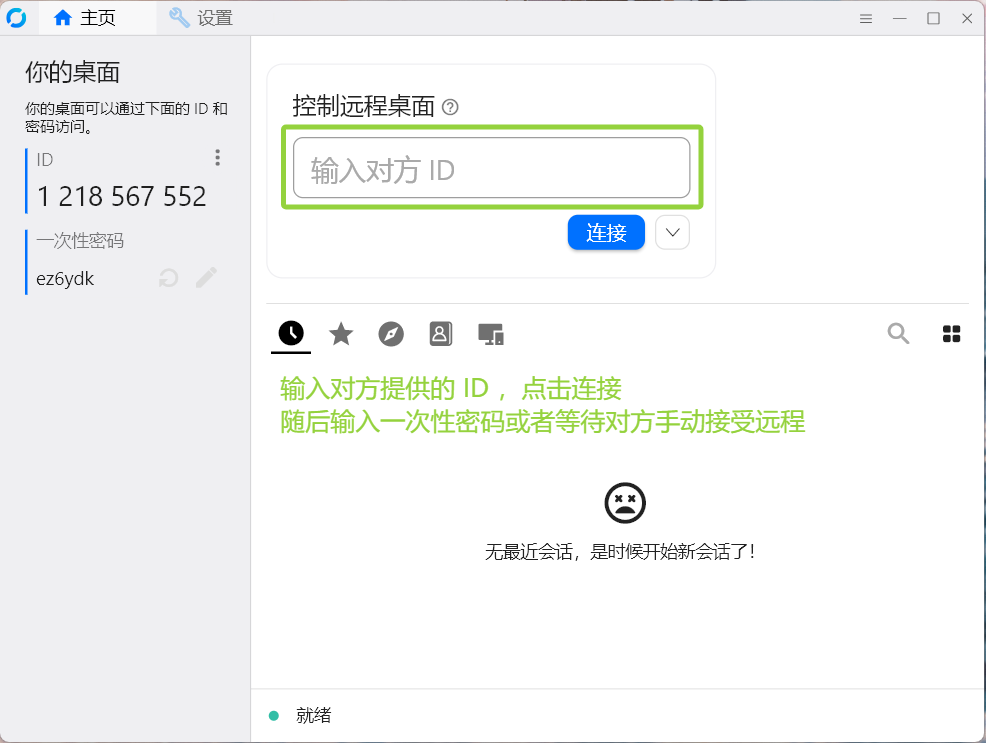The image size is (986, 743).
Task: Focus the 输入对方 ID input field
Action: point(491,168)
